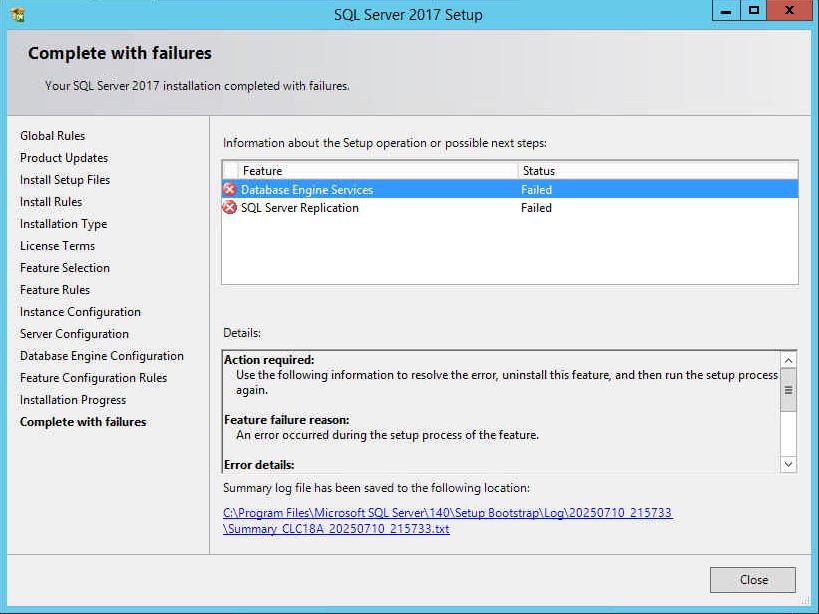Close the setup wizard with Close button
Image resolution: width=819 pixels, height=614 pixels.
pyautogui.click(x=753, y=580)
